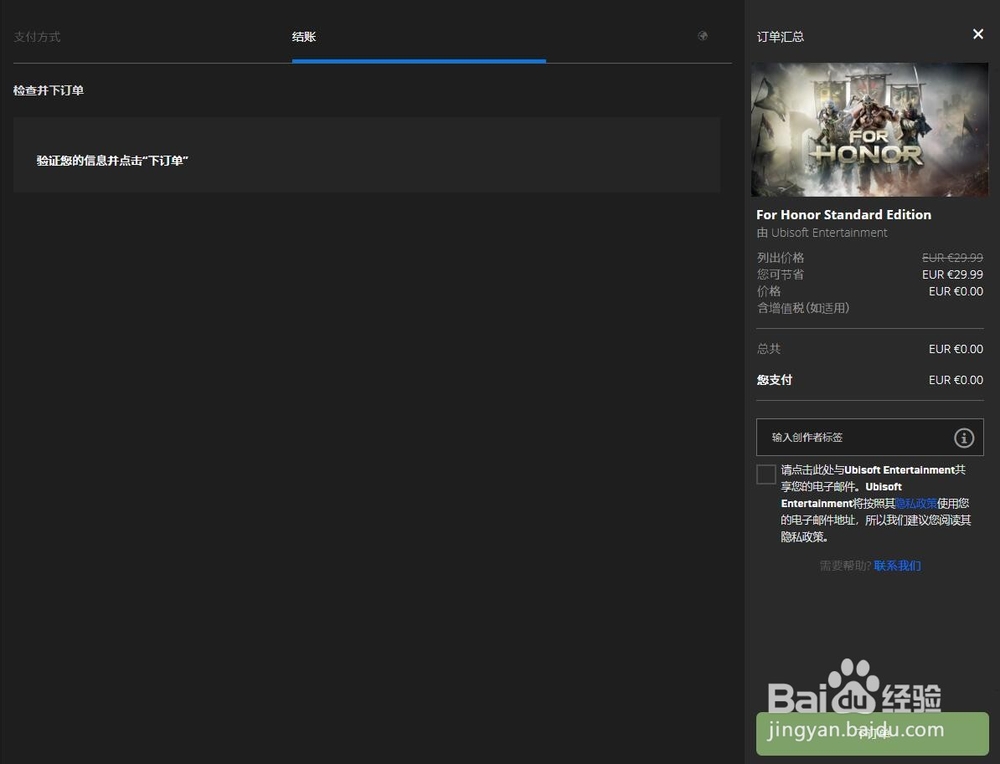The height and width of the screenshot is (764, 1000).
Task: Click the creator tag info icon
Action: [x=964, y=437]
